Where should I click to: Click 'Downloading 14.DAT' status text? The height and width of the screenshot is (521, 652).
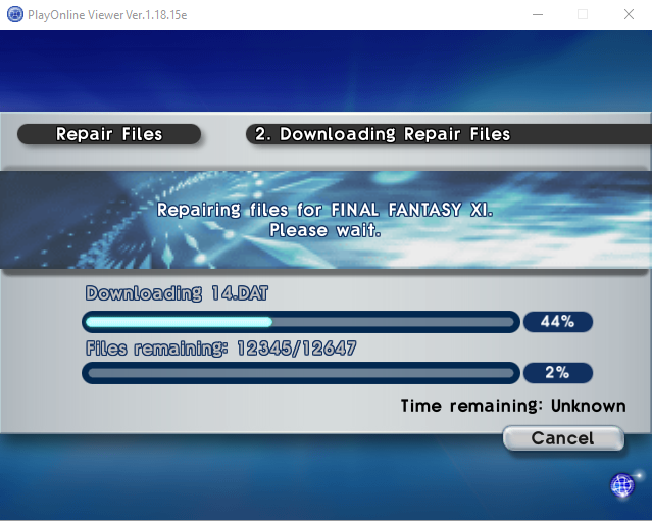[177, 294]
